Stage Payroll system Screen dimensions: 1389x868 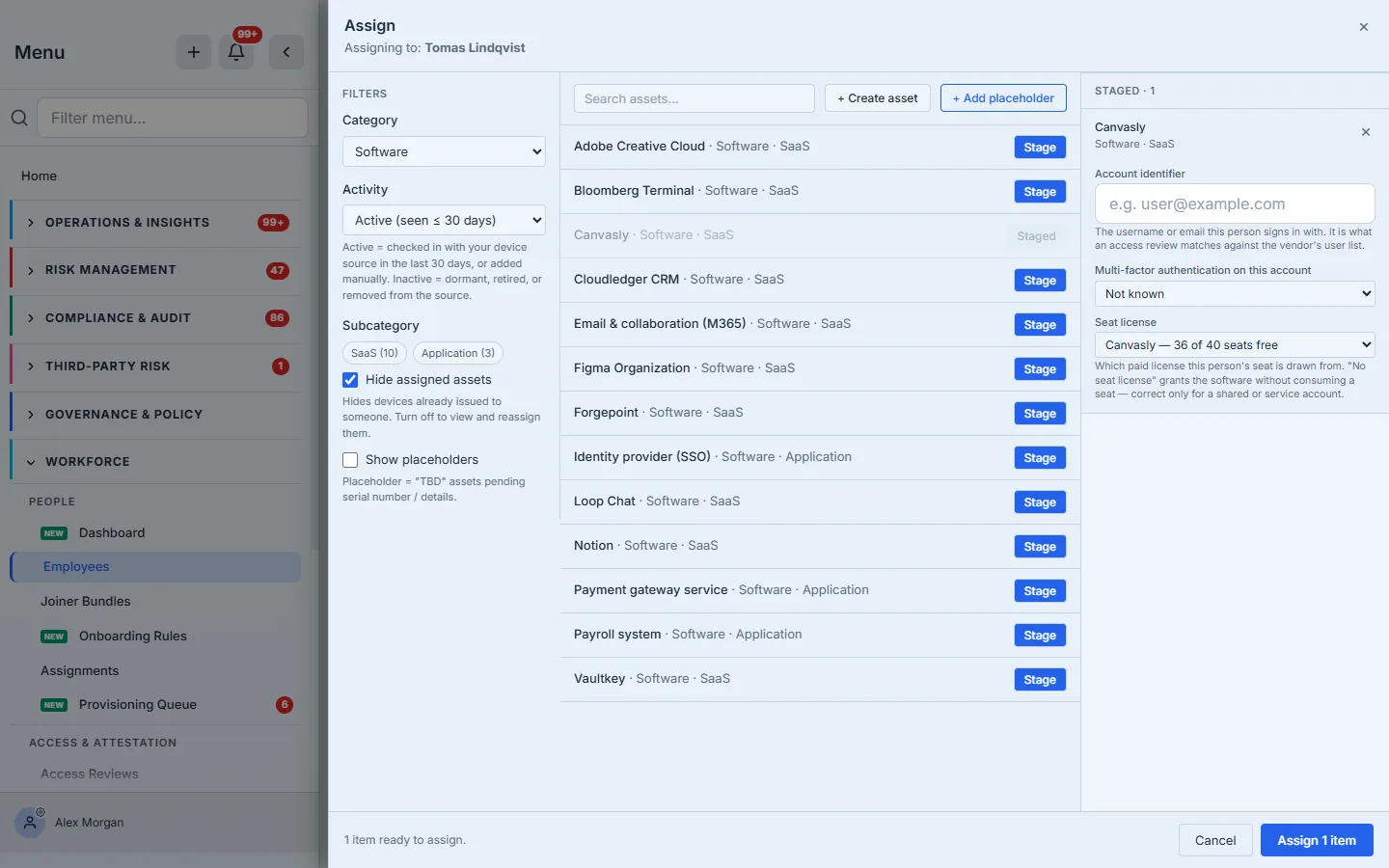(x=1040, y=636)
